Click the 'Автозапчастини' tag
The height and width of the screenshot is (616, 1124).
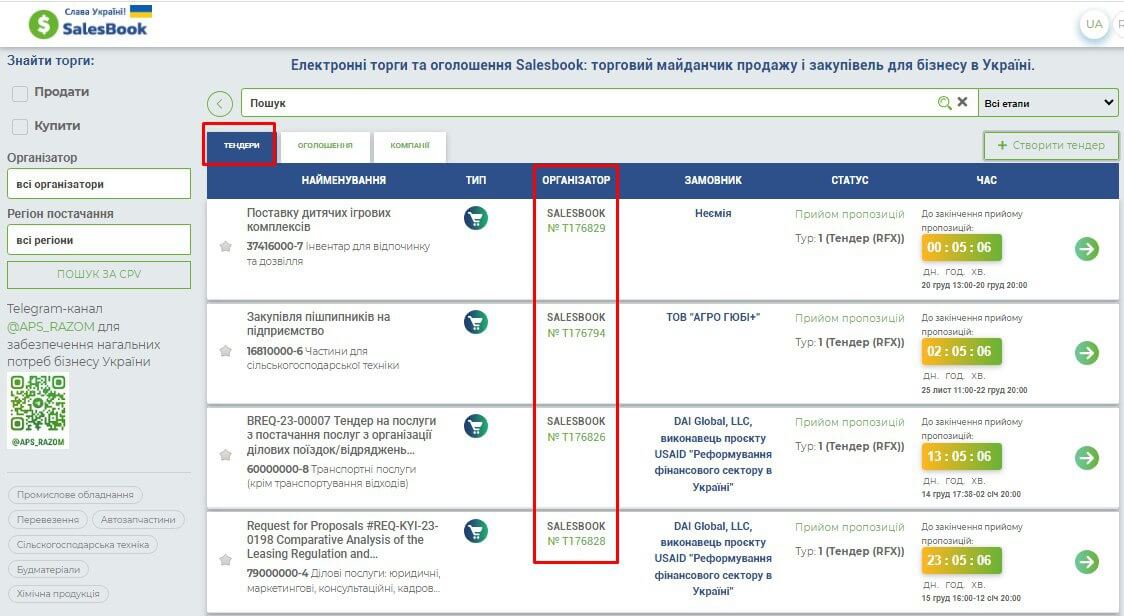tap(138, 520)
